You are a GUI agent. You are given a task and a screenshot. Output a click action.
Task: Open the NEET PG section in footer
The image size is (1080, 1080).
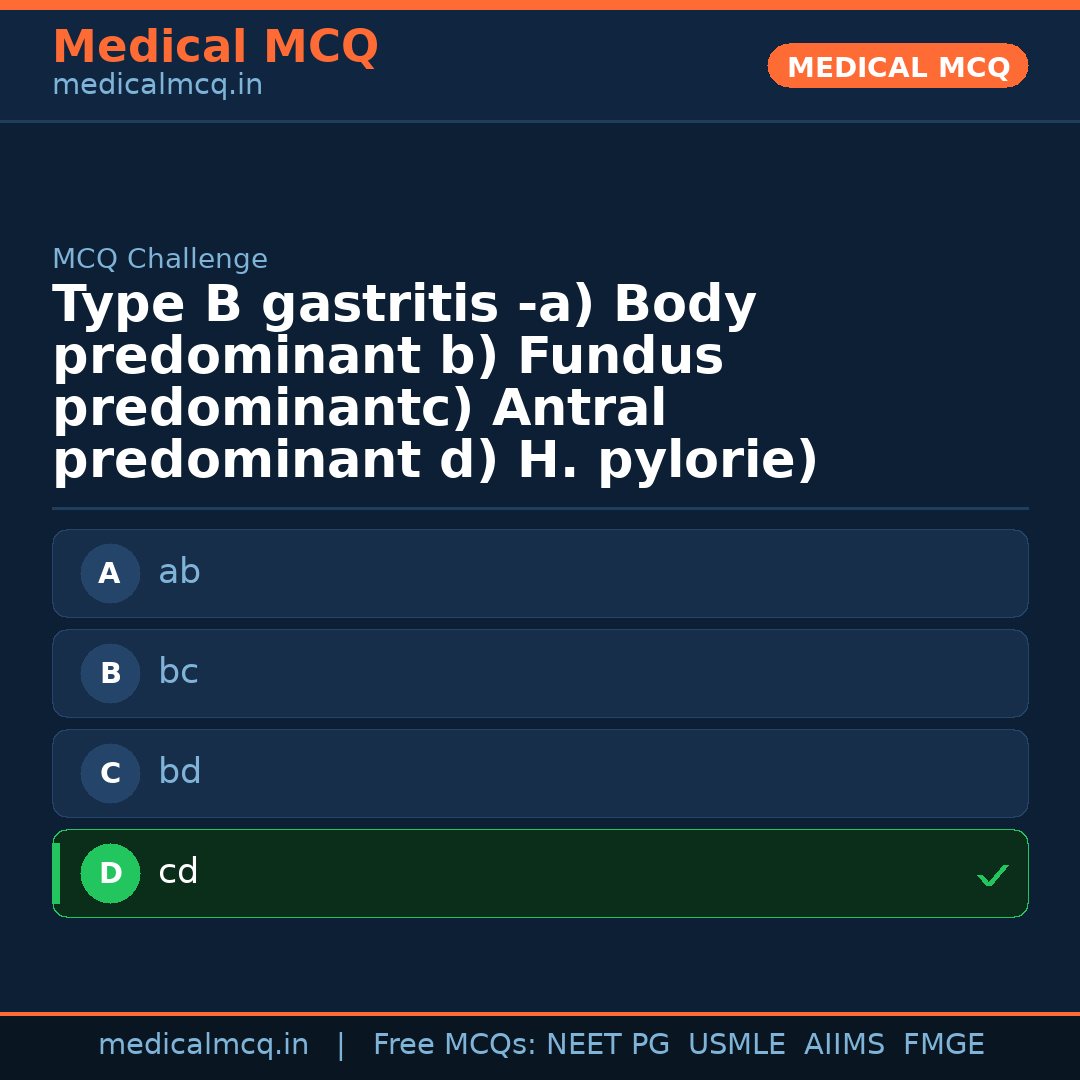click(x=607, y=1044)
